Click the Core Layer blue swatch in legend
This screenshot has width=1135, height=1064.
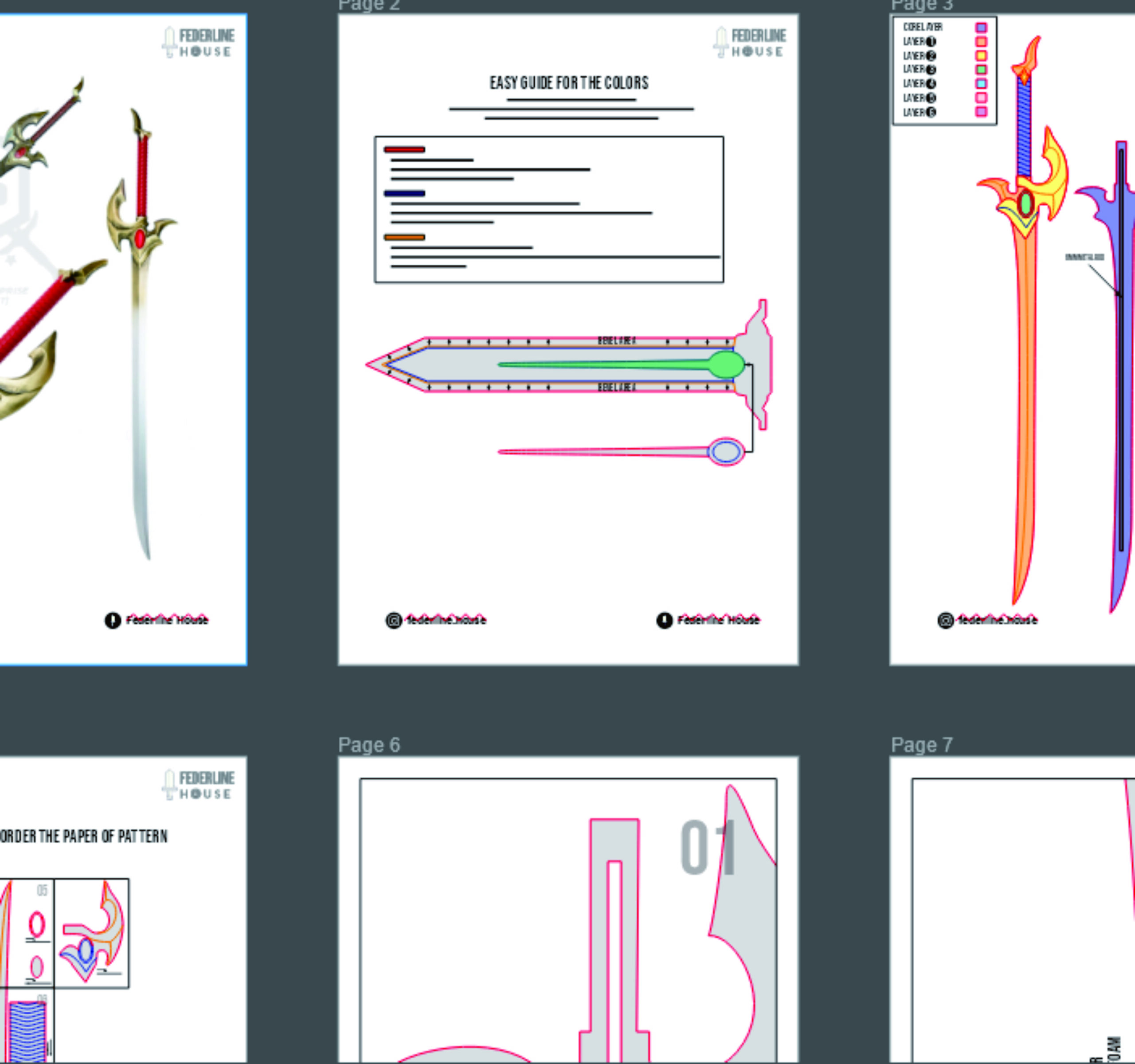981,27
